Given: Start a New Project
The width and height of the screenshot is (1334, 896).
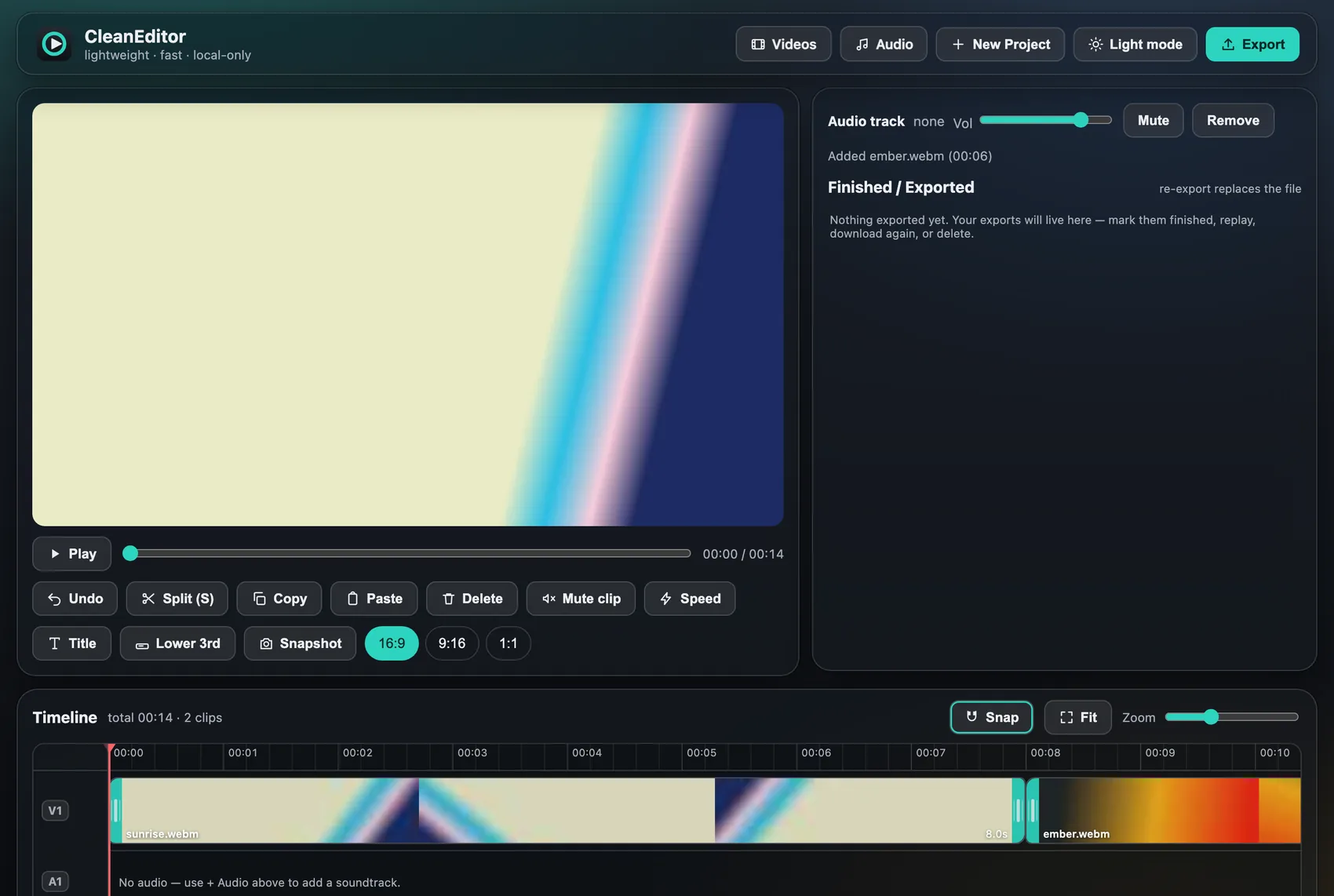Looking at the screenshot, I should pos(1000,44).
